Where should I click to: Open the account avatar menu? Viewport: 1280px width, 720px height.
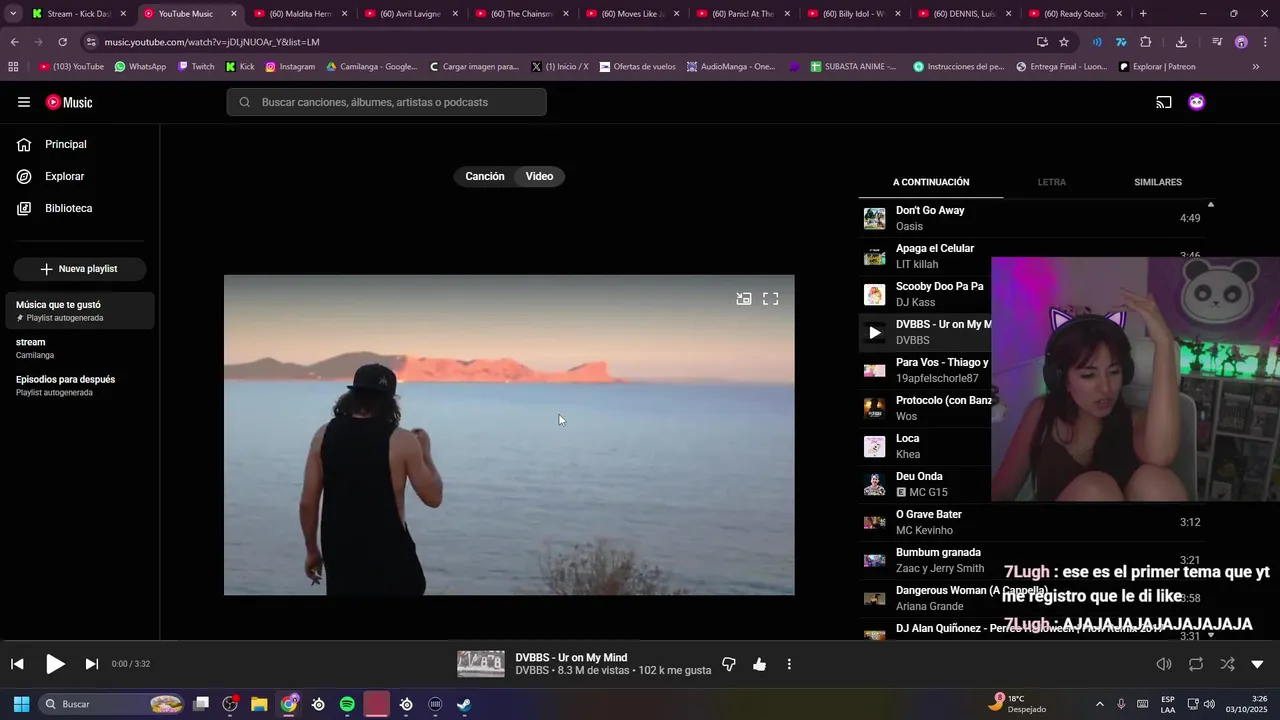[1197, 102]
